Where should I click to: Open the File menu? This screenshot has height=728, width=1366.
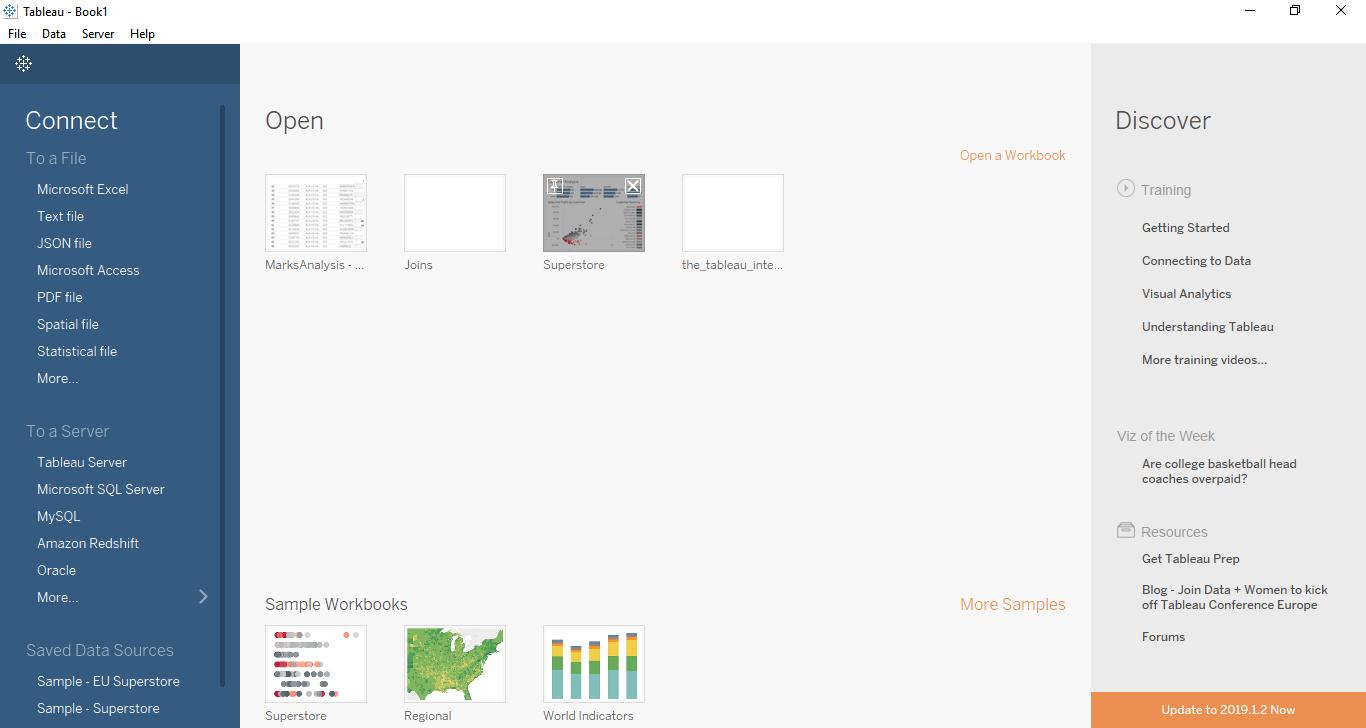[16, 33]
